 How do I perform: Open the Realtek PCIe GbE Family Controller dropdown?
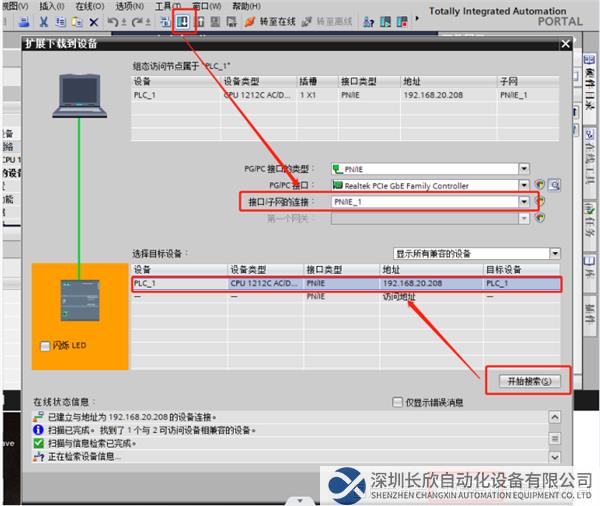pyautogui.click(x=524, y=185)
